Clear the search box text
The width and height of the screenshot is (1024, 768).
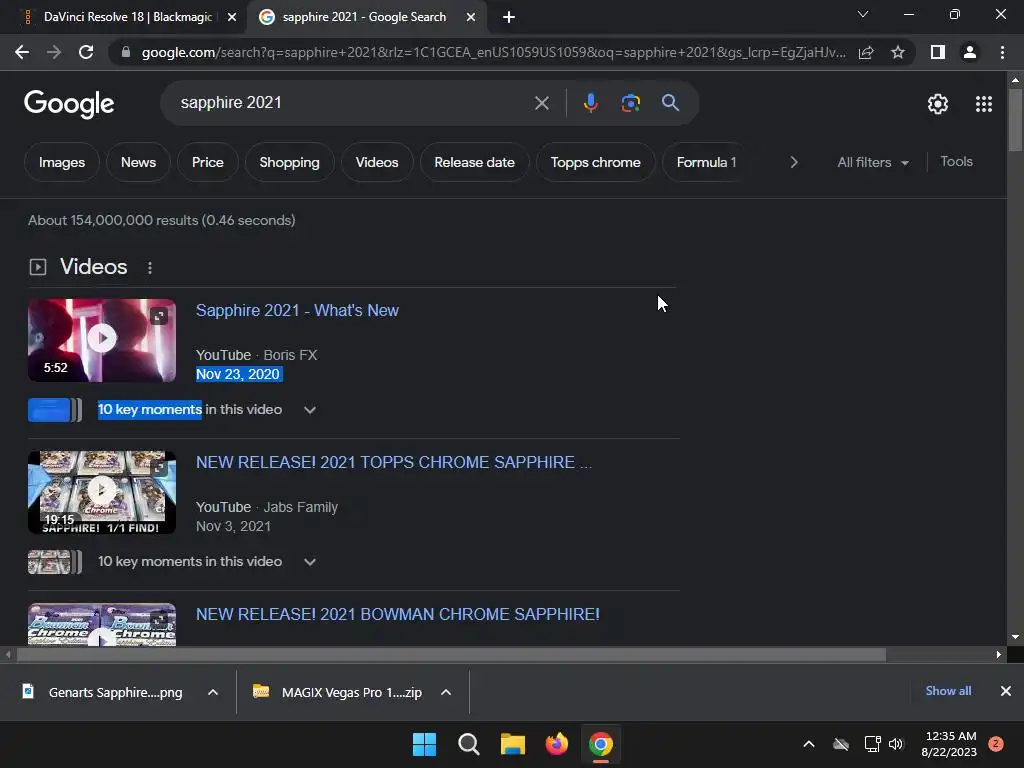click(x=541, y=103)
